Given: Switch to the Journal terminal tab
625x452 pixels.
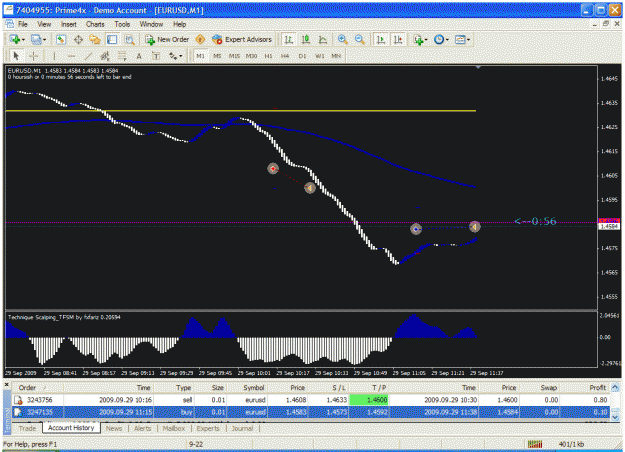Looking at the screenshot, I should [x=242, y=428].
